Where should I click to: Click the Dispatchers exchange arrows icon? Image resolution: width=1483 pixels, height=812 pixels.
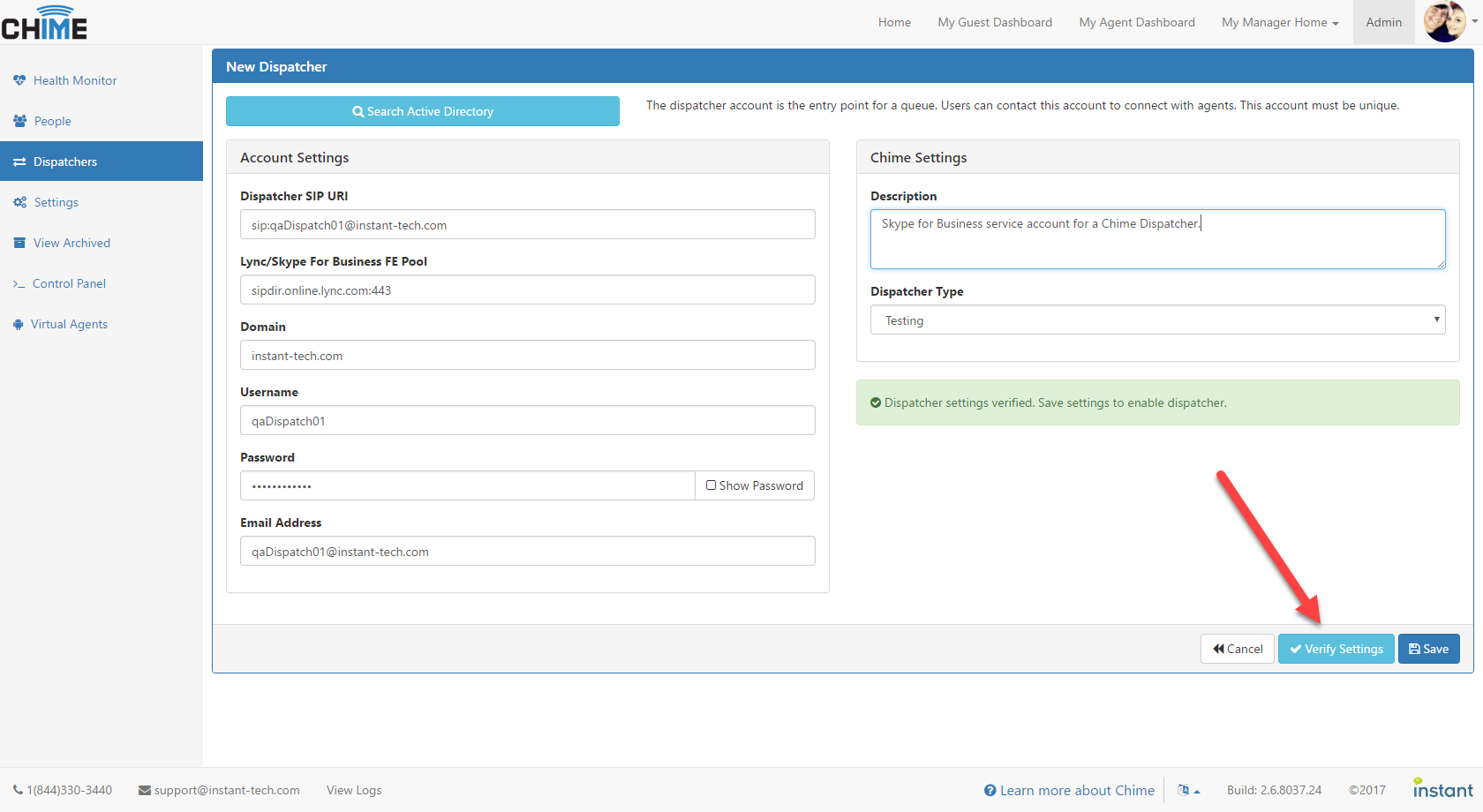(19, 162)
